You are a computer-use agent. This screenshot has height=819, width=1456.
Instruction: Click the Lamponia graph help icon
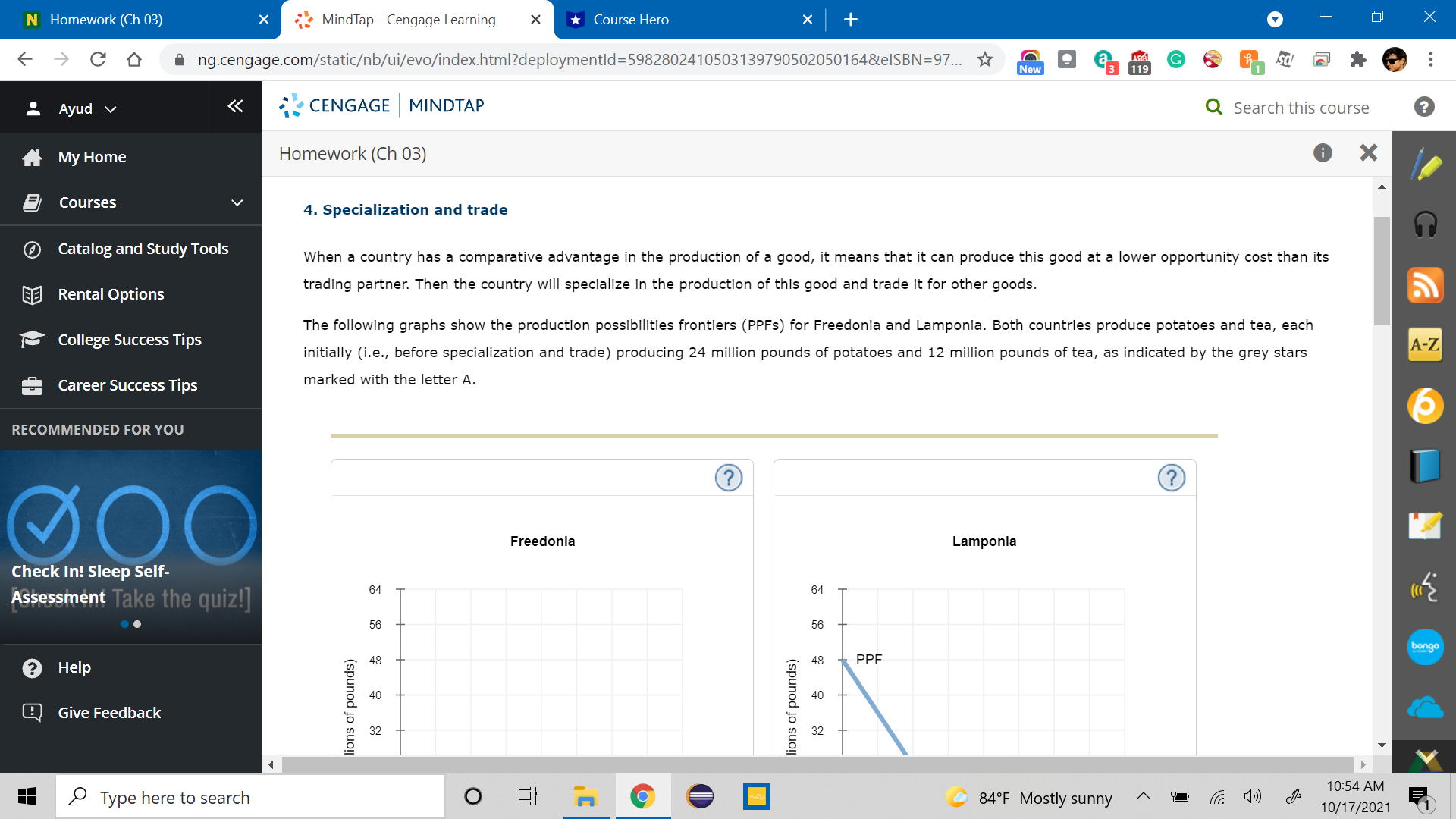[1171, 478]
